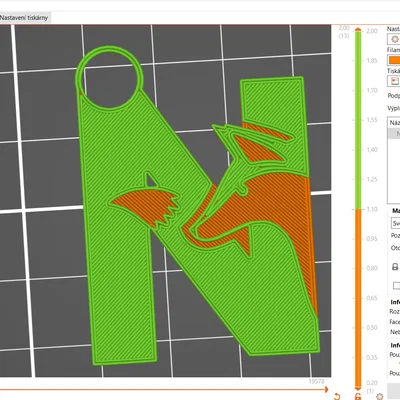This screenshot has width=400, height=400.
Task: Click the 0,50 layer height label
Action: click(372, 328)
